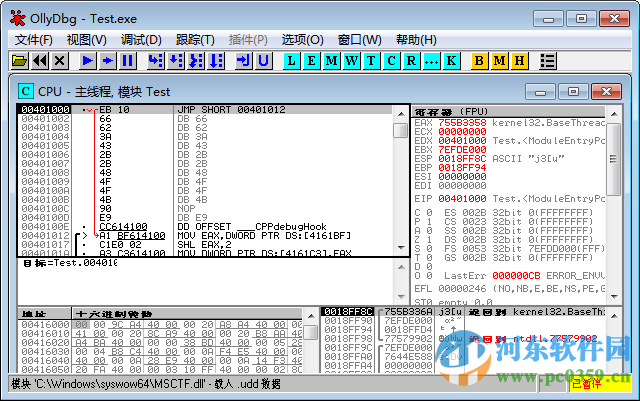Open the 文件(F) menu
640x401 pixels.
[x=34, y=40]
